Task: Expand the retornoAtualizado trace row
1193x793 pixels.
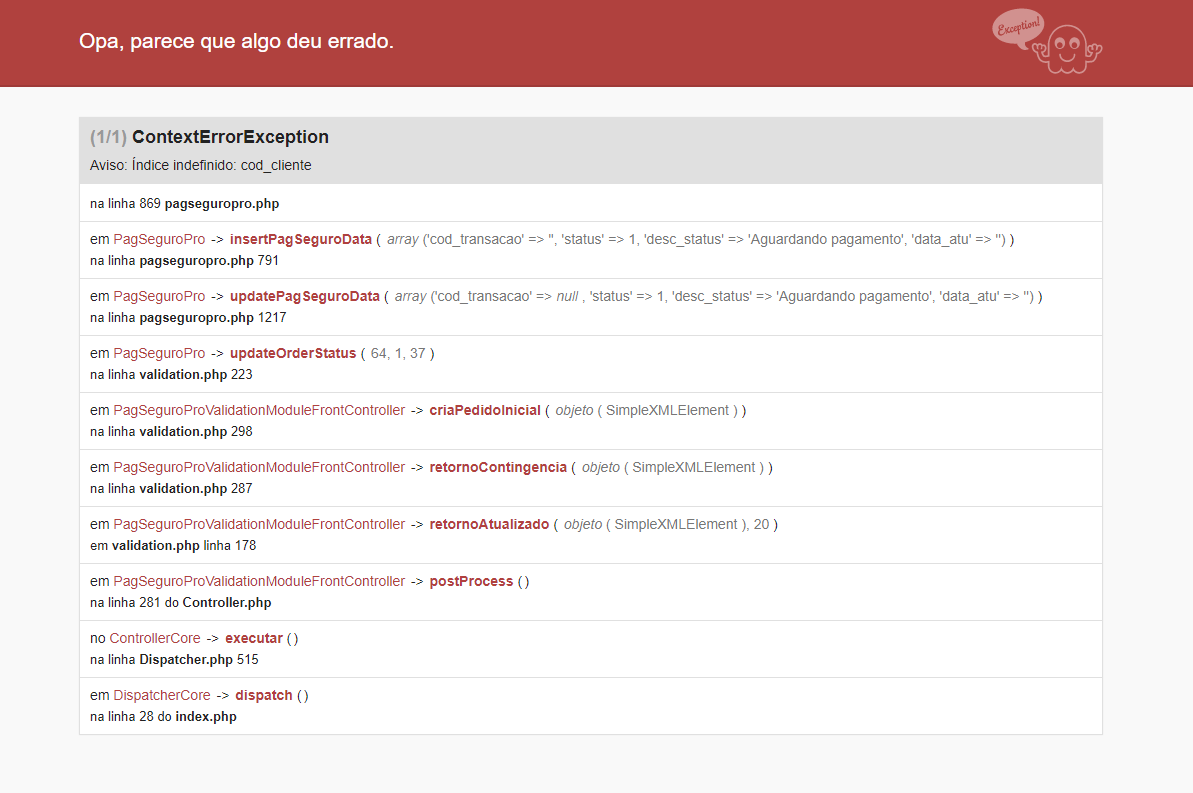Action: click(590, 535)
